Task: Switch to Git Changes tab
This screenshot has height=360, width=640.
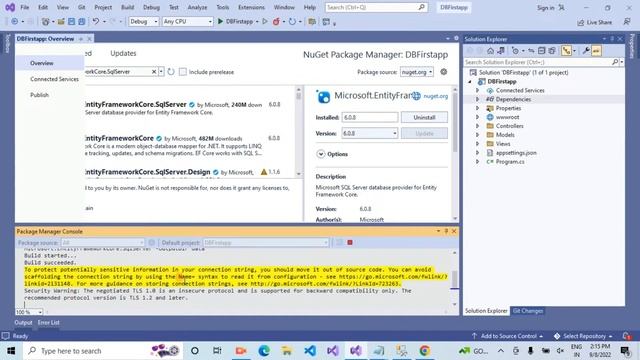Action: 528,311
